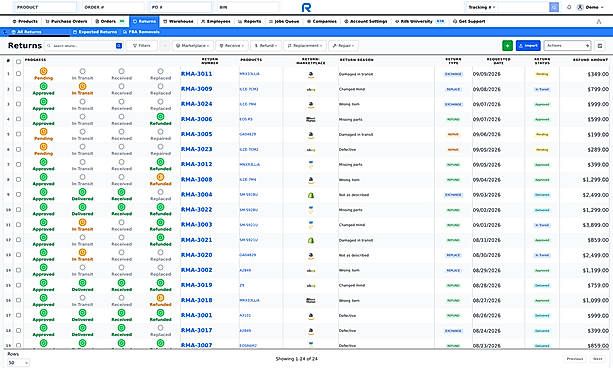Toggle the select-all checkbox in table header

coord(18,61)
